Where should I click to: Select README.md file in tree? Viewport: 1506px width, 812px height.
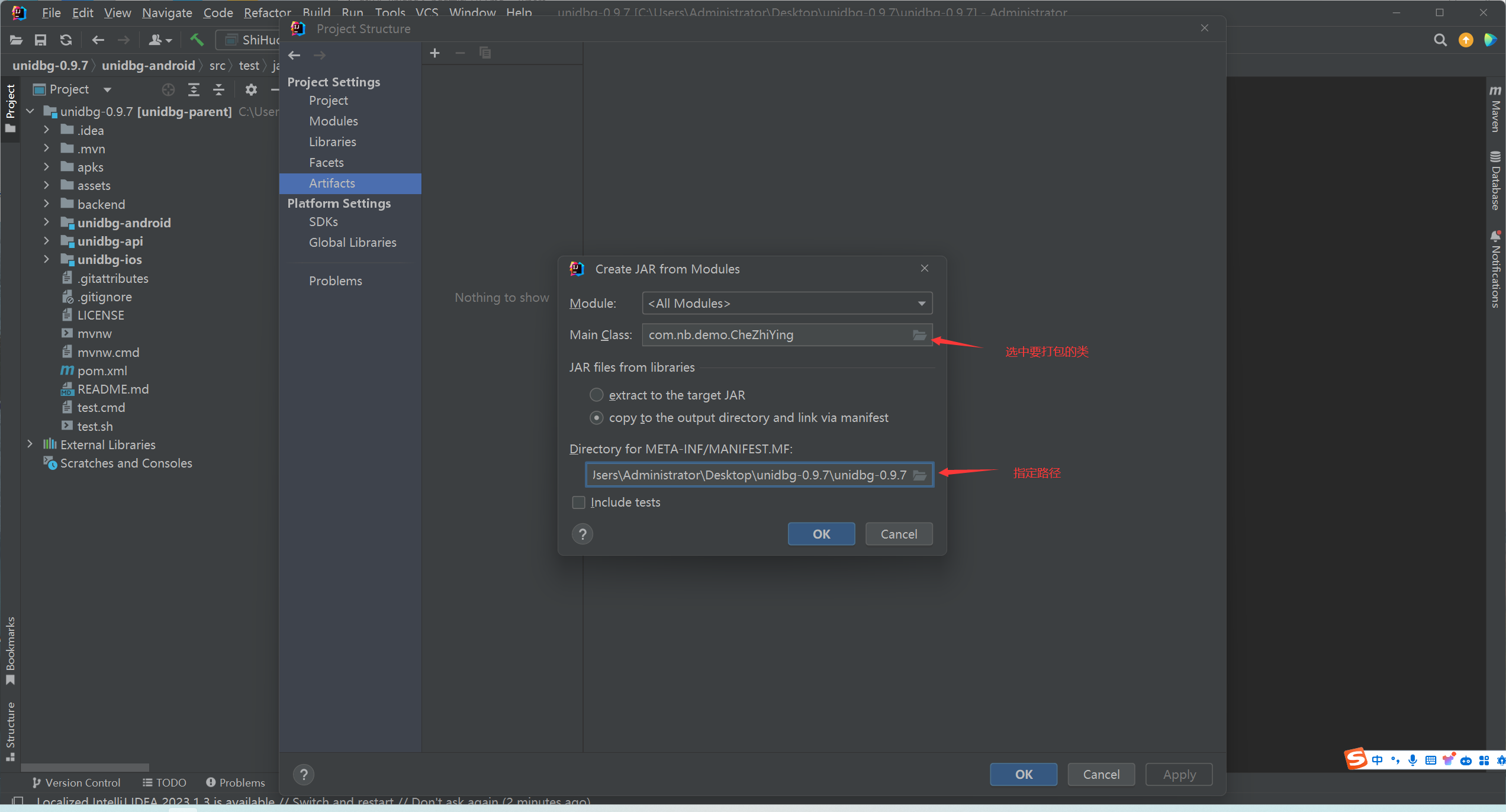(112, 389)
